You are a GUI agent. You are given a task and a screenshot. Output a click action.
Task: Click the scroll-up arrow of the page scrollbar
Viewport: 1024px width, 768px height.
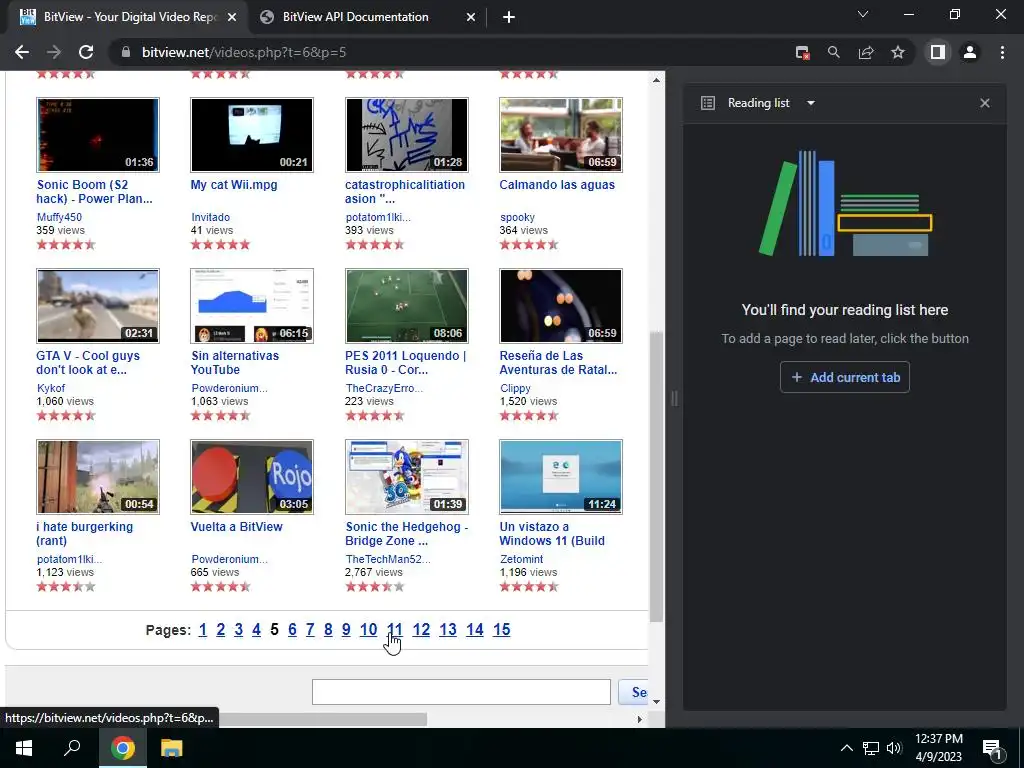tap(656, 80)
